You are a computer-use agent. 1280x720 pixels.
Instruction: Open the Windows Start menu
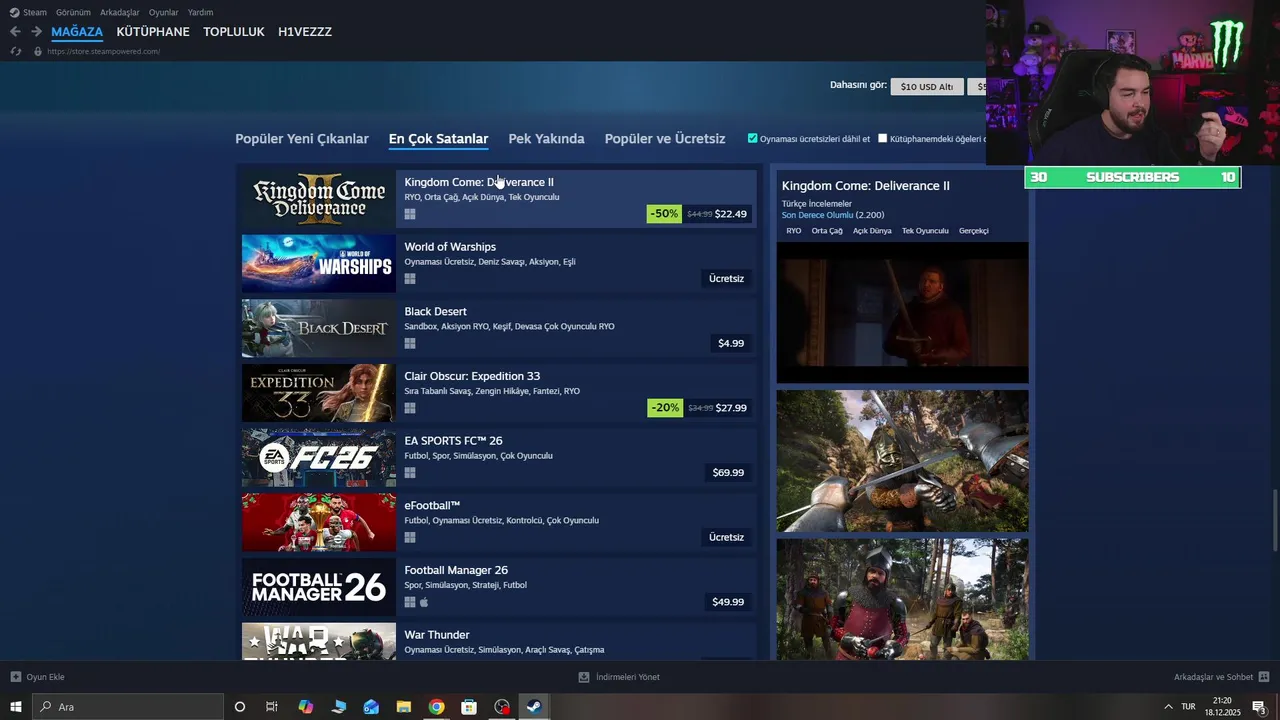15,707
